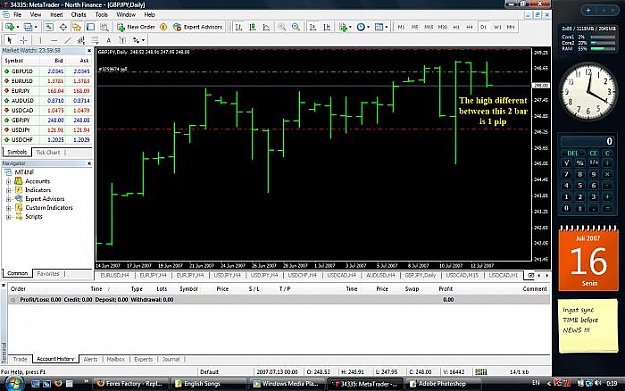Screen dimensions: 625x391
Task: Switch to Candlesticks chart mode
Action: [x=252, y=27]
